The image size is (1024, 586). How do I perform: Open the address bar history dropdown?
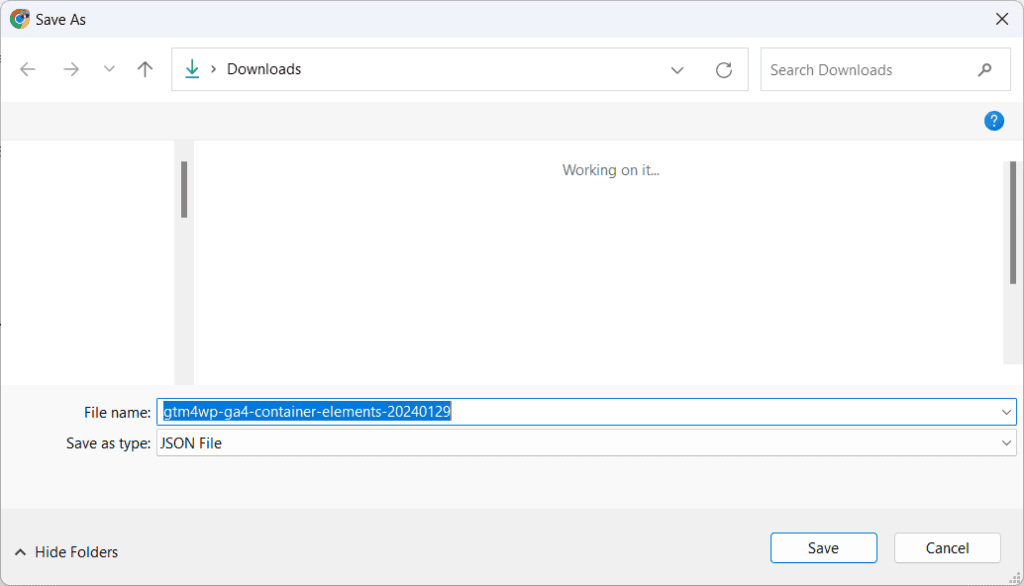677,70
